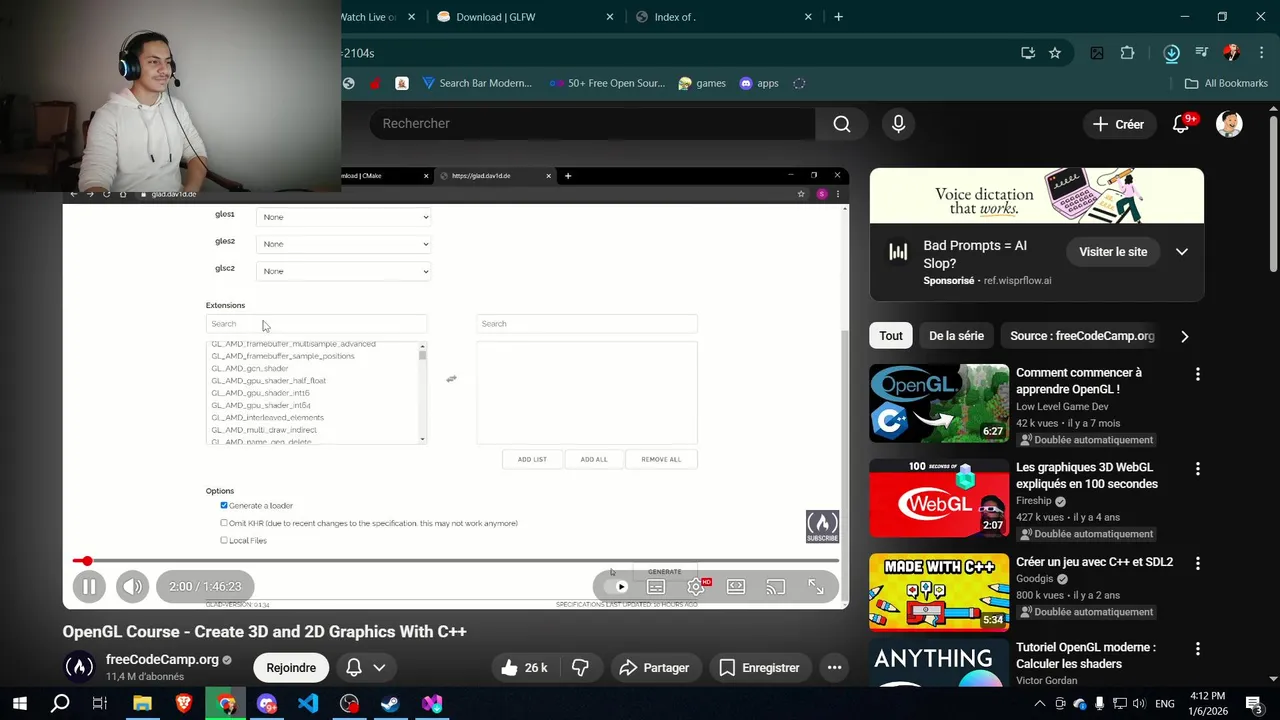This screenshot has width=1280, height=720.
Task: Open a new browser tab
Action: pyautogui.click(x=838, y=17)
